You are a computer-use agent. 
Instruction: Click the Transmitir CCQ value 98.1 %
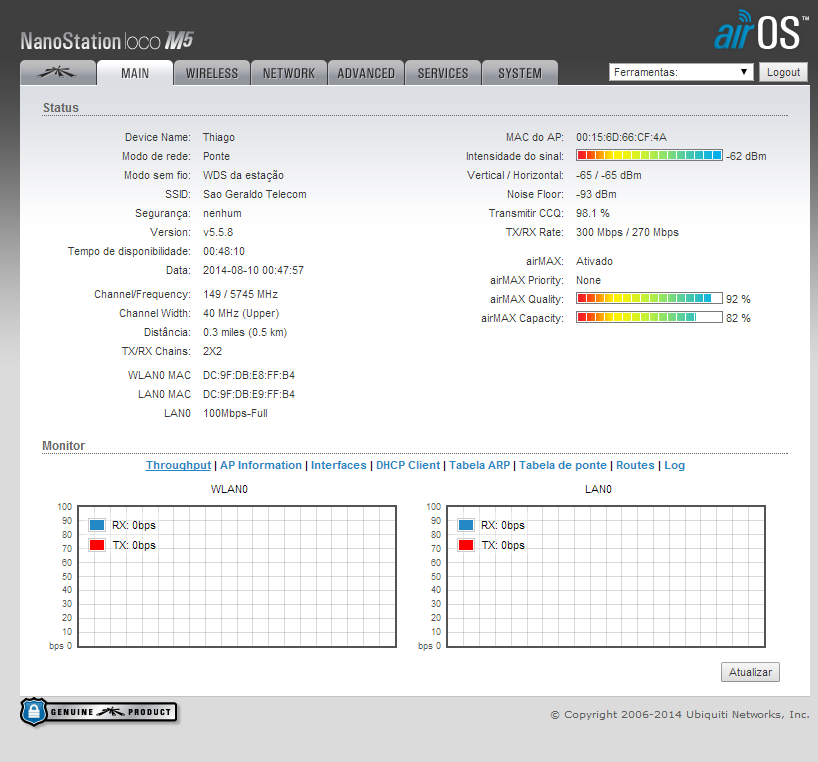[593, 213]
